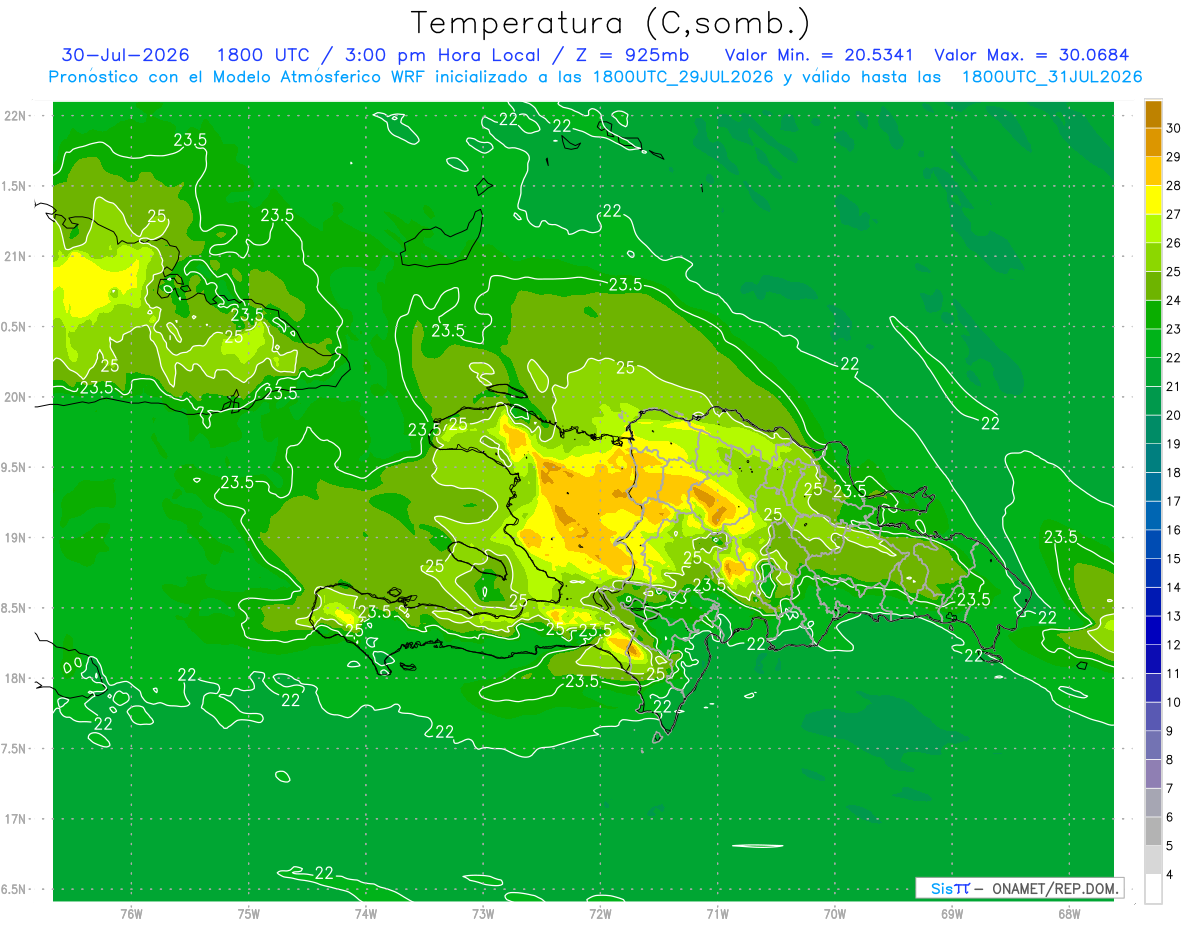
Task: Pick the lime swatch between 26 and 27
Action: tap(1153, 229)
